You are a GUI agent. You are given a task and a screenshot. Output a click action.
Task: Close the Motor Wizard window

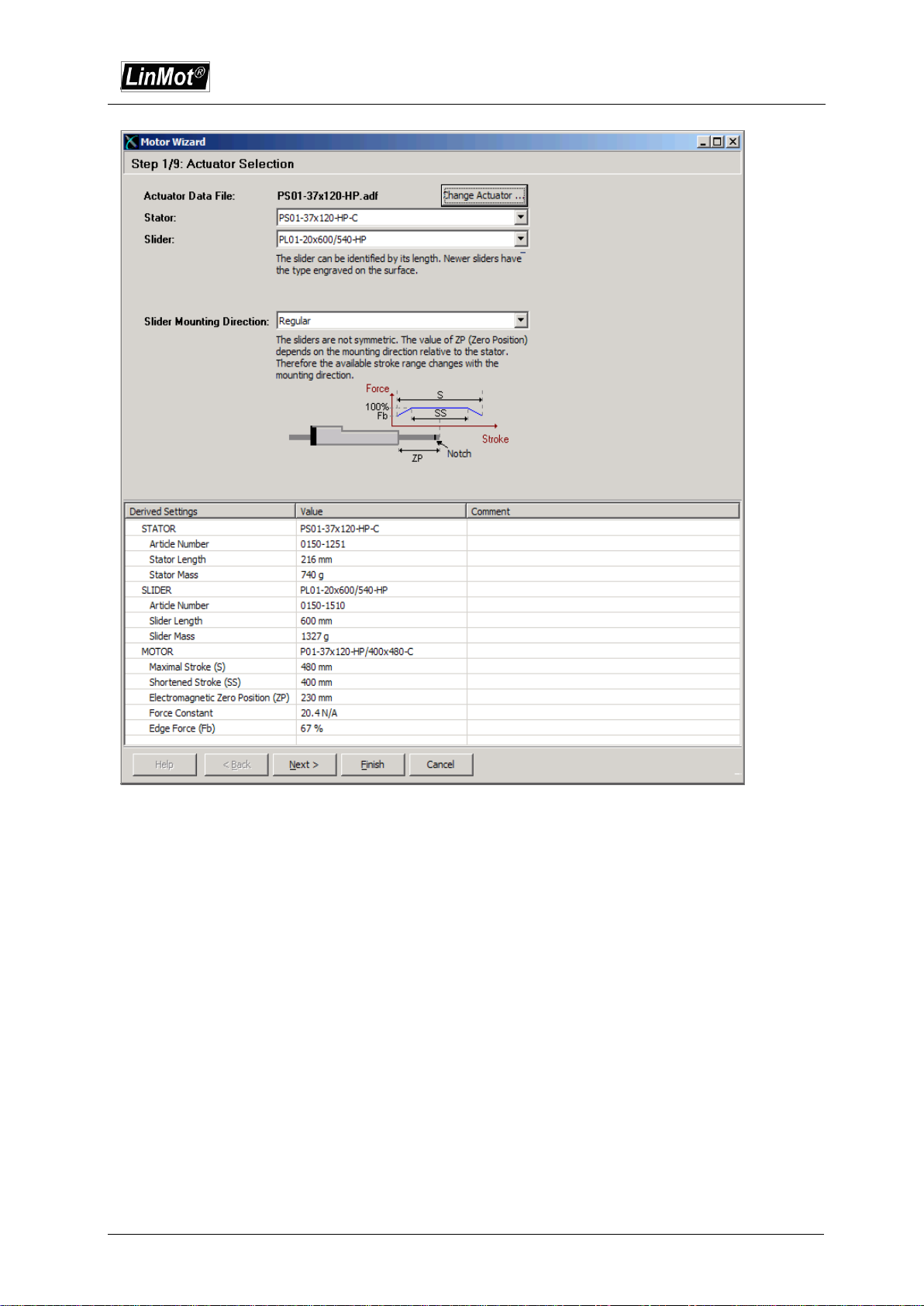click(x=733, y=142)
